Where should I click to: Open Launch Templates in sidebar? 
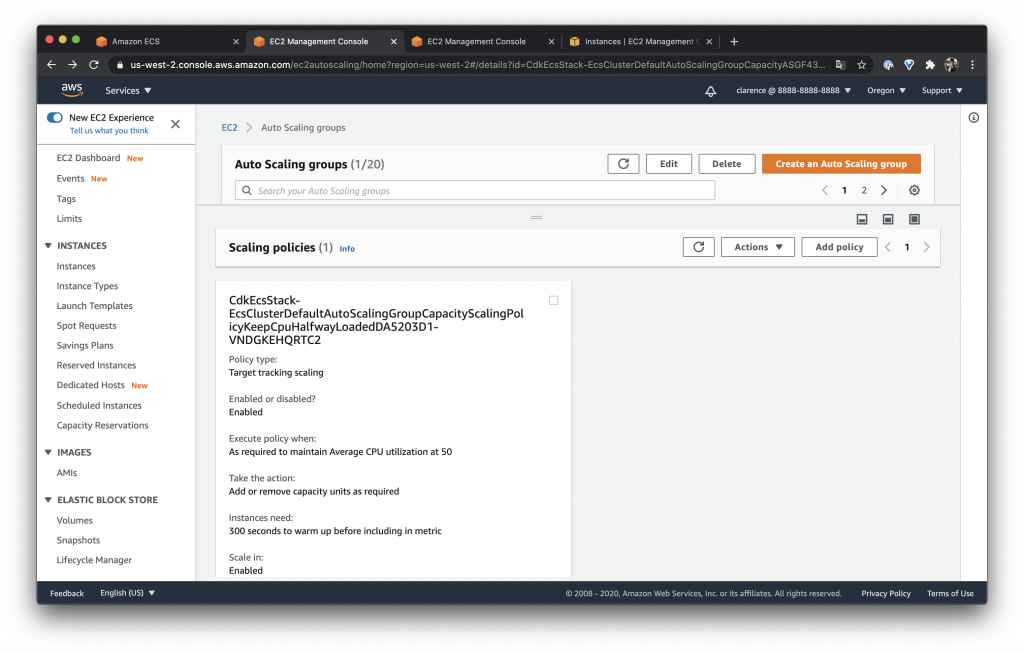tap(95, 306)
